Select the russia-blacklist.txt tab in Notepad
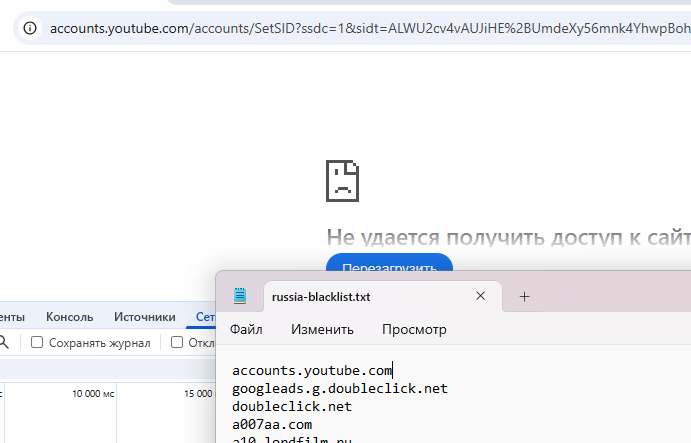Image resolution: width=691 pixels, height=443 pixels. tap(383, 297)
